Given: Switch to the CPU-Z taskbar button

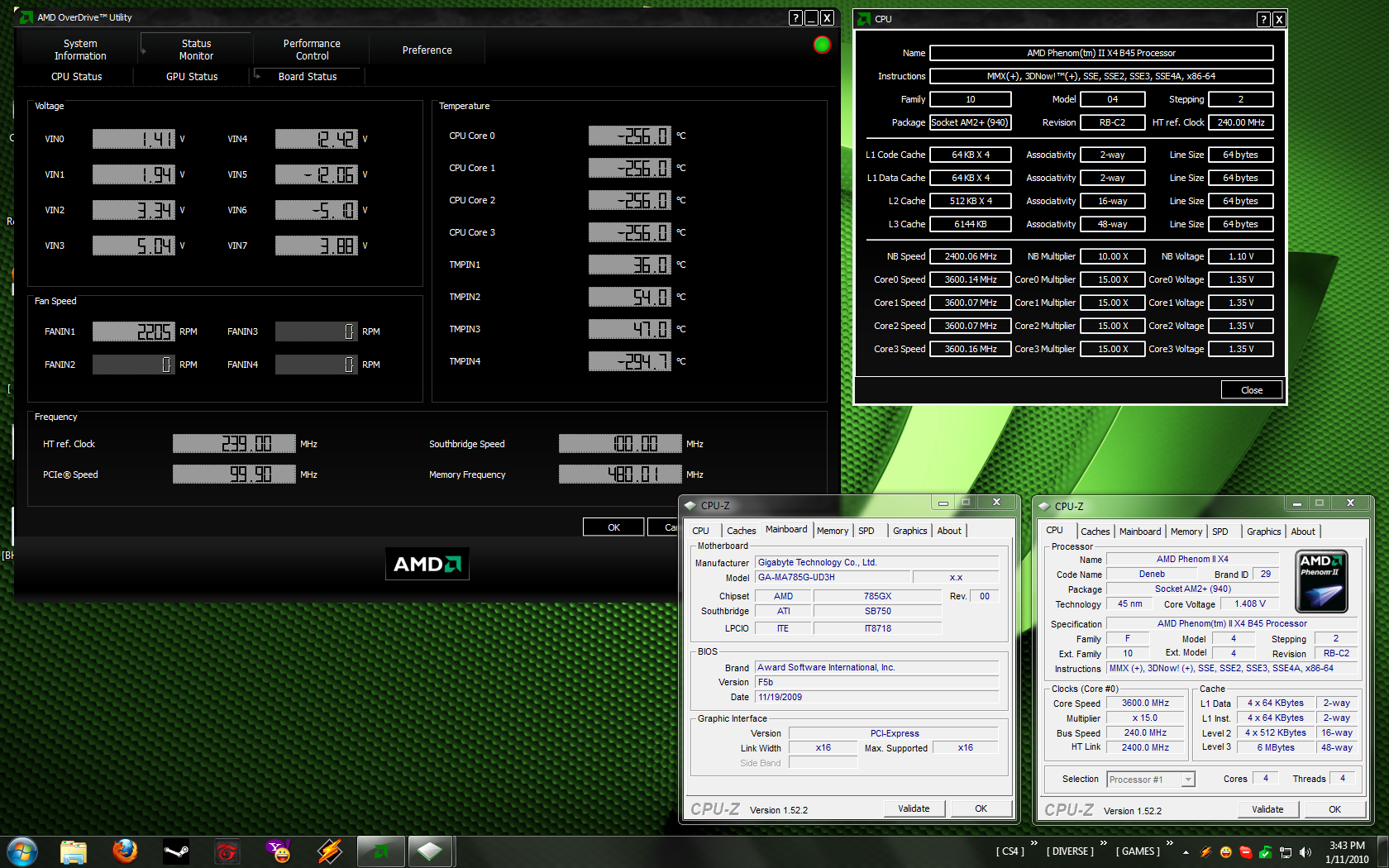Looking at the screenshot, I should click(x=430, y=851).
